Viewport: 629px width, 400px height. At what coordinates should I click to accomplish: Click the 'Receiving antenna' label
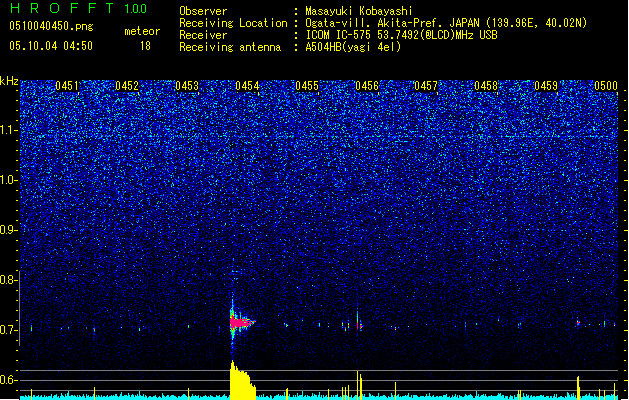click(230, 47)
